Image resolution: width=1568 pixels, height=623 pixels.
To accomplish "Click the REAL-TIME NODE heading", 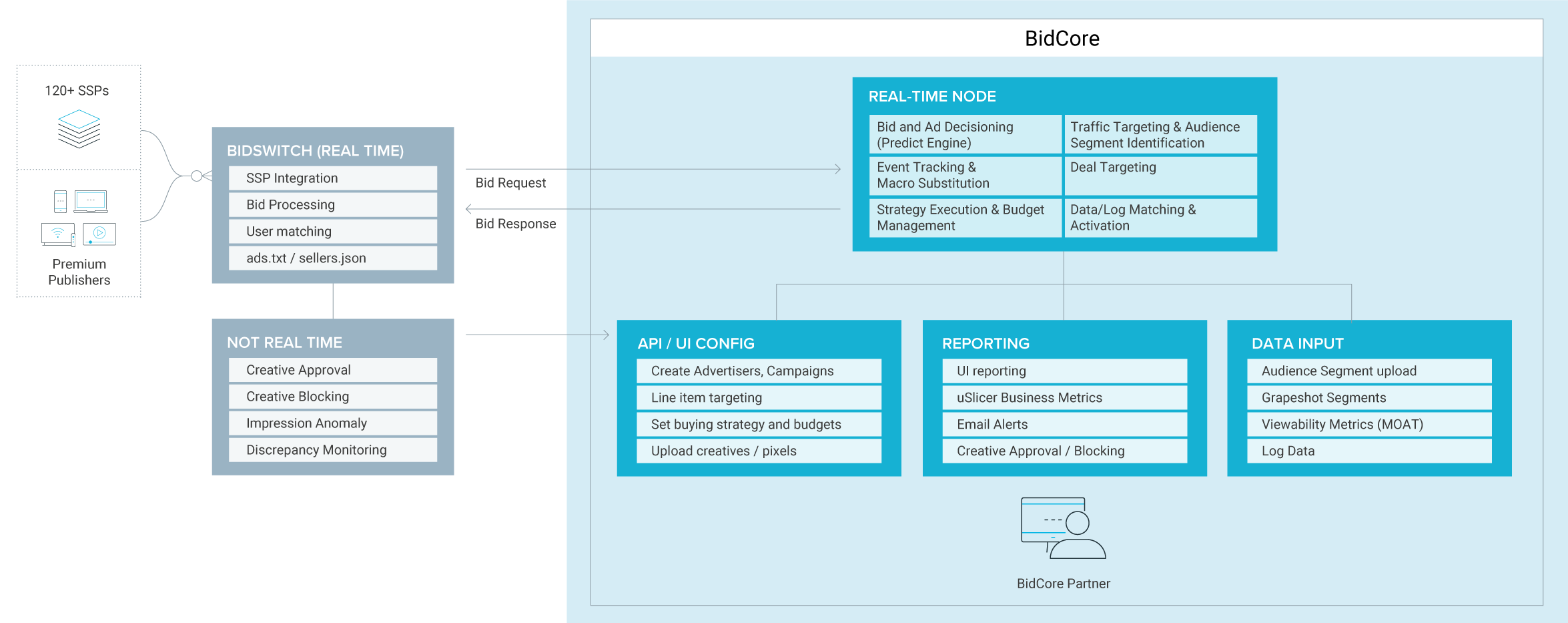I will 932,96.
